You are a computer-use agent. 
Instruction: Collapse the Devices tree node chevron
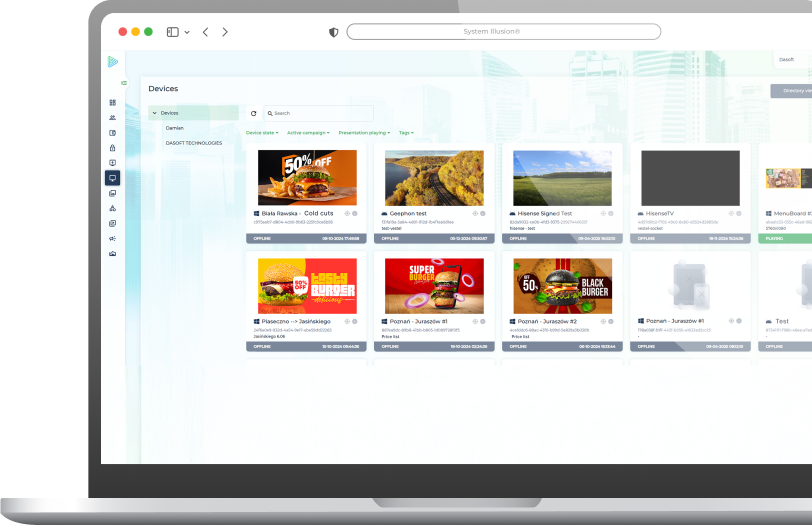click(154, 113)
